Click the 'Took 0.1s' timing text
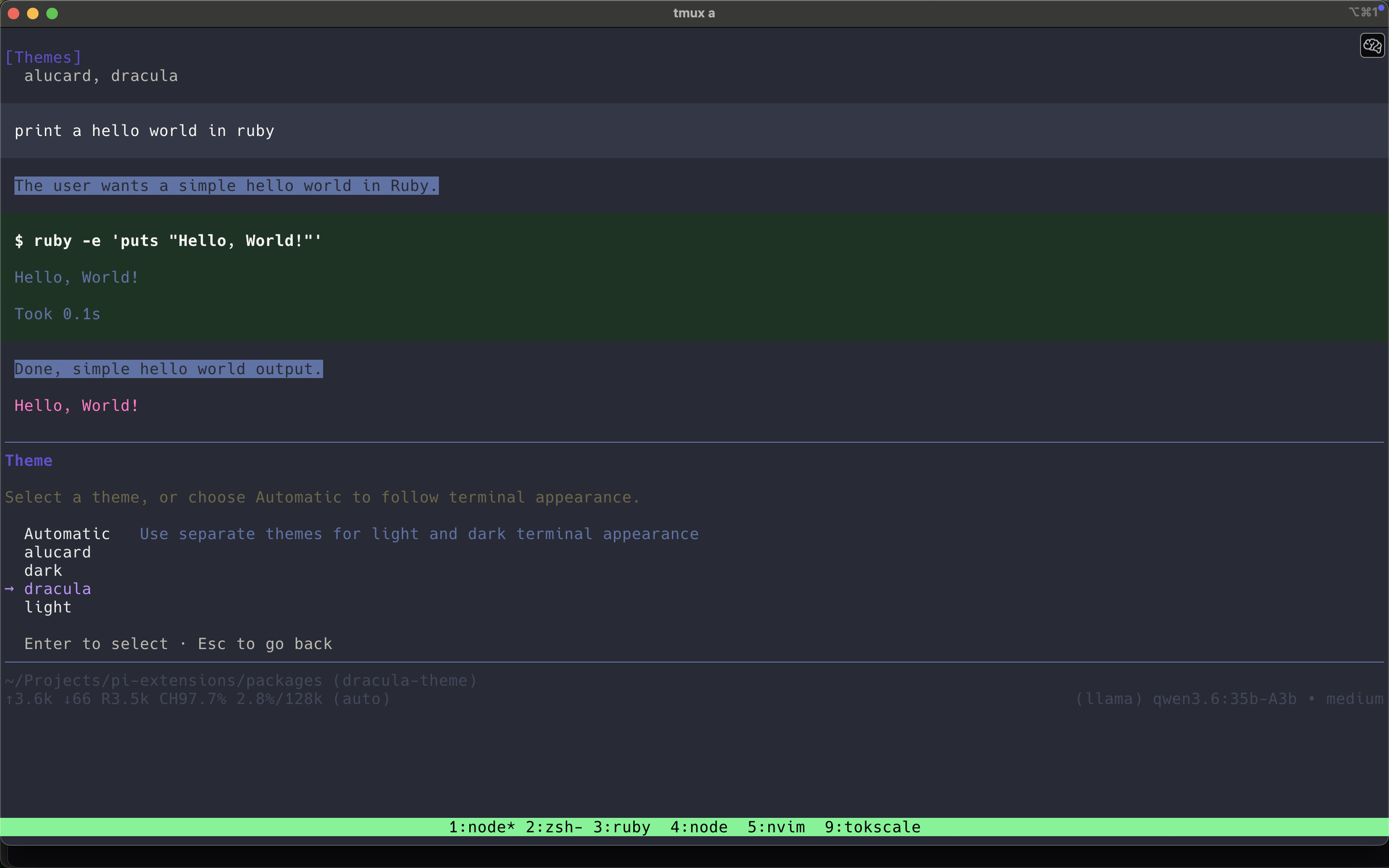 tap(57, 314)
